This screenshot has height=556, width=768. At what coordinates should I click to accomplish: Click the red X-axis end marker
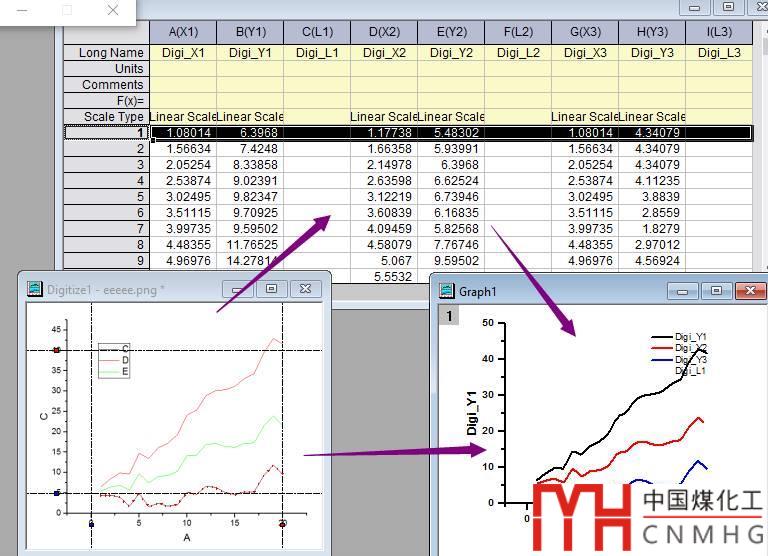pos(282,524)
